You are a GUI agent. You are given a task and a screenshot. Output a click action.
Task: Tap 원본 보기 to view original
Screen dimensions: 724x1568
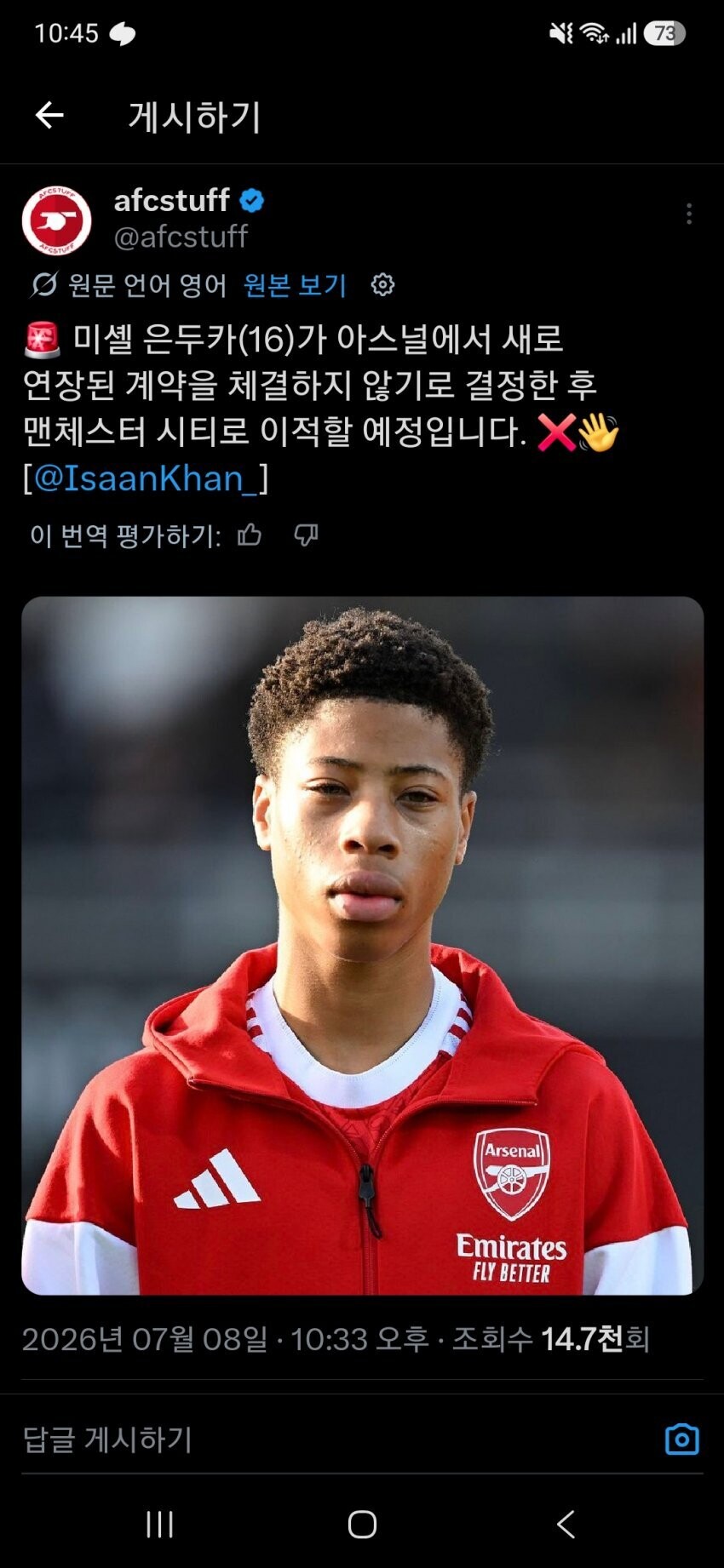[x=296, y=284]
